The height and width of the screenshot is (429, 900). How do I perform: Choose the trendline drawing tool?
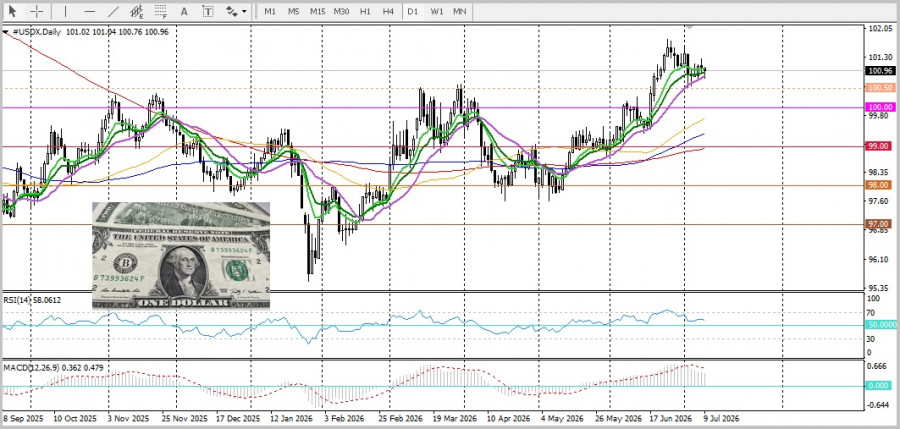(x=113, y=11)
